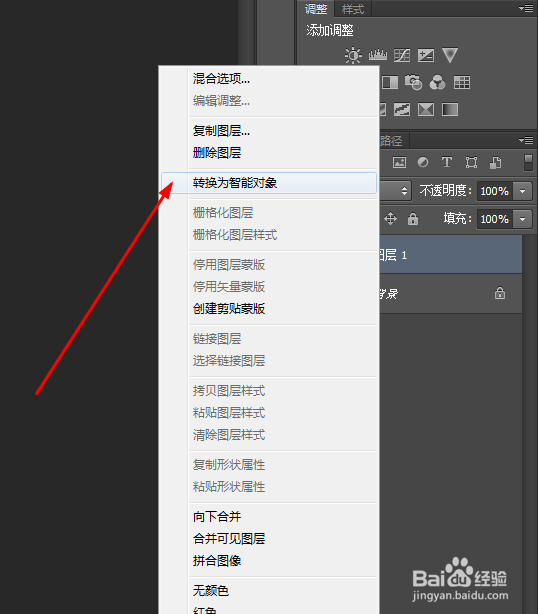
Task: Select the 图层 1 layer row
Action: click(x=451, y=255)
